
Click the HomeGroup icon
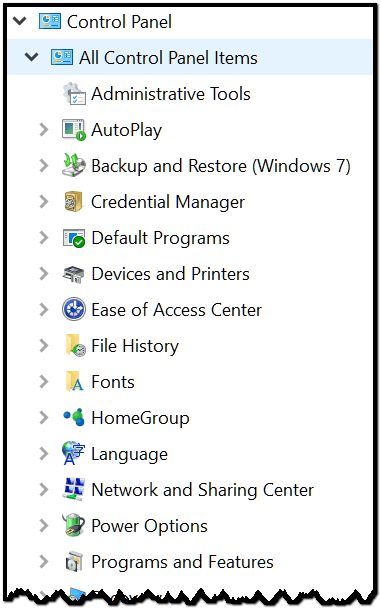(x=74, y=417)
